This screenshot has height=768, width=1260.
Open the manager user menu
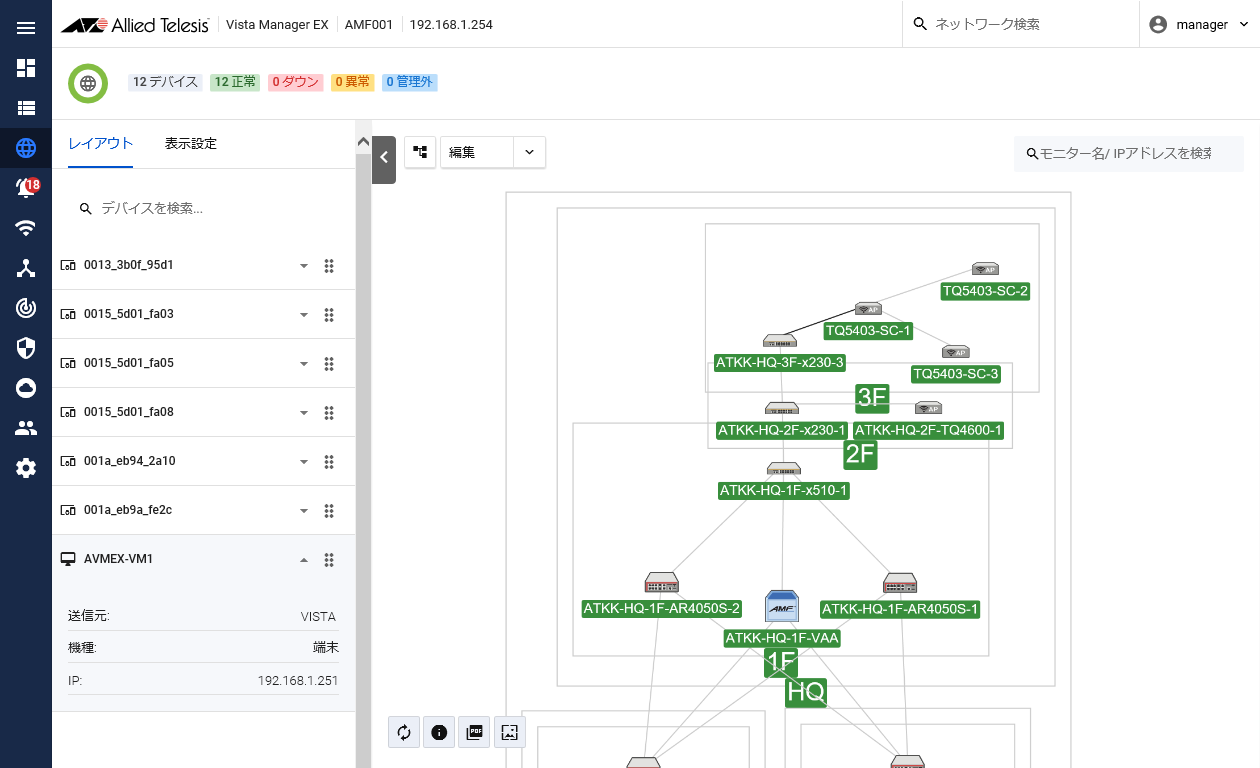tap(1200, 25)
